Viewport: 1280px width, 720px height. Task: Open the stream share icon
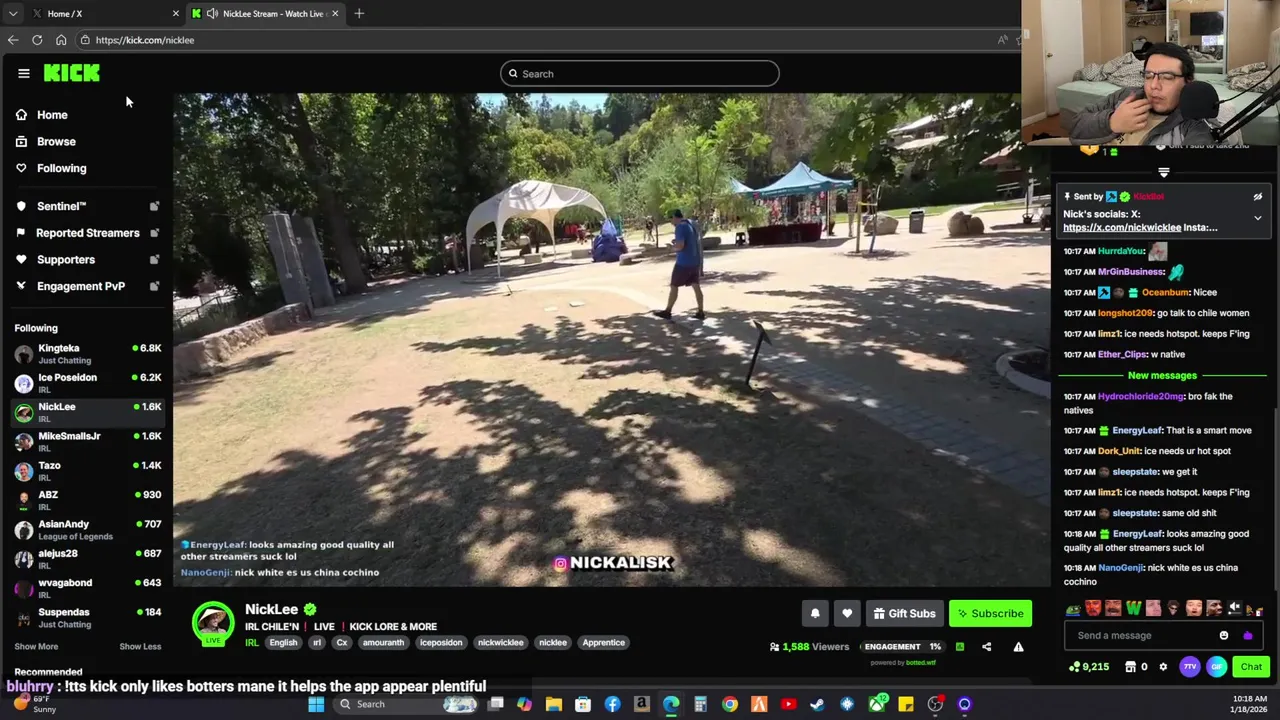click(987, 647)
